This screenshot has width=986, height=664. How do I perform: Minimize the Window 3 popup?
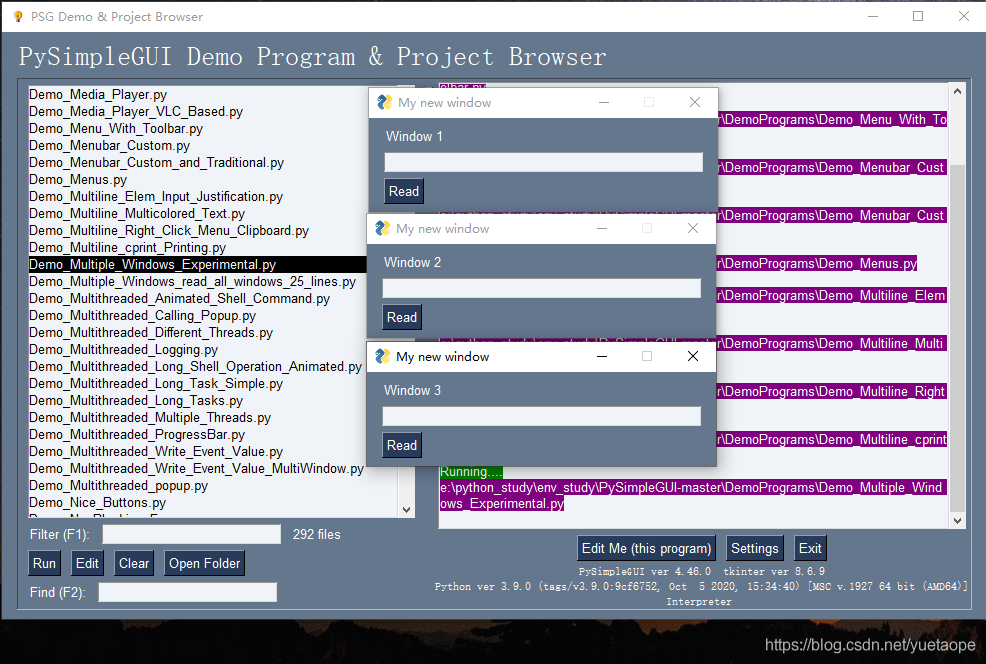(x=602, y=357)
